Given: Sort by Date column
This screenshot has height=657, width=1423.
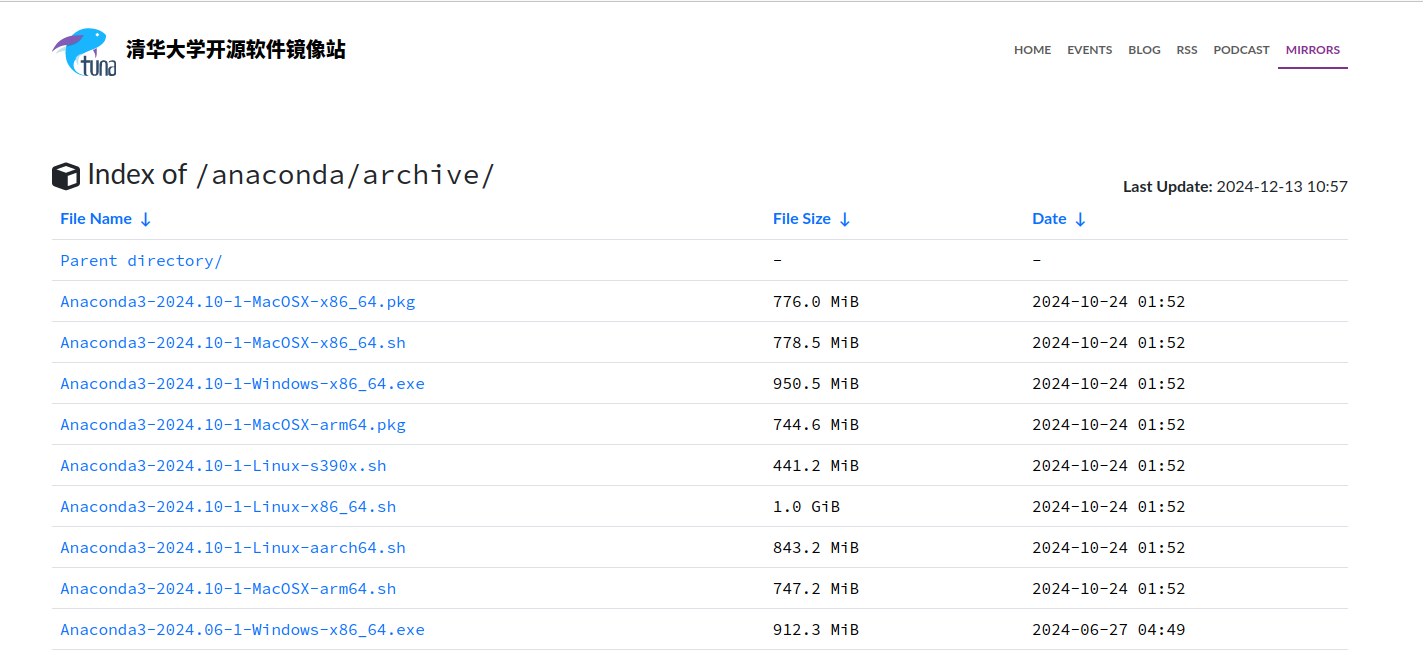Looking at the screenshot, I should pyautogui.click(x=1059, y=219).
